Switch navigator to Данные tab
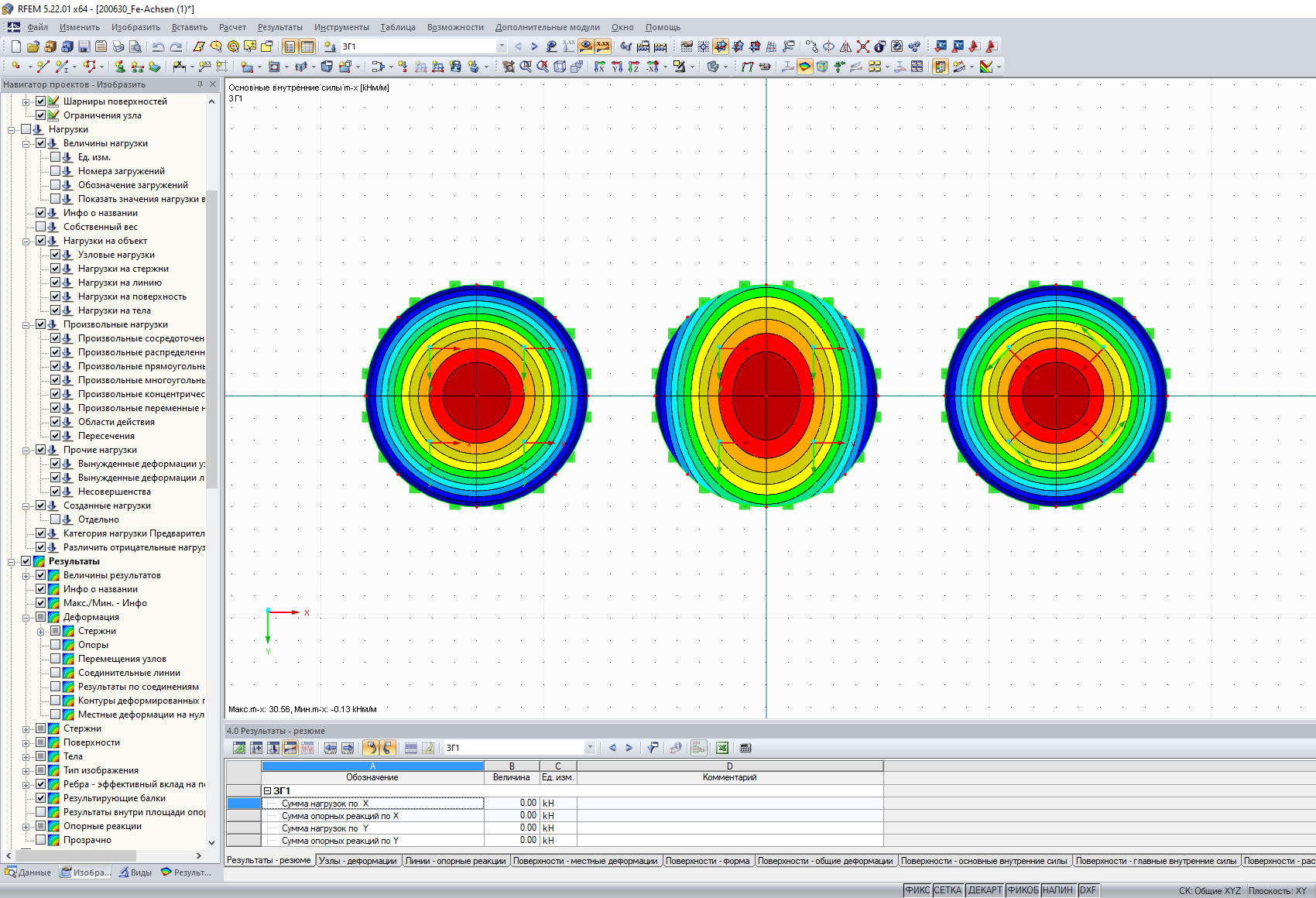This screenshot has width=1316, height=898. (x=29, y=872)
